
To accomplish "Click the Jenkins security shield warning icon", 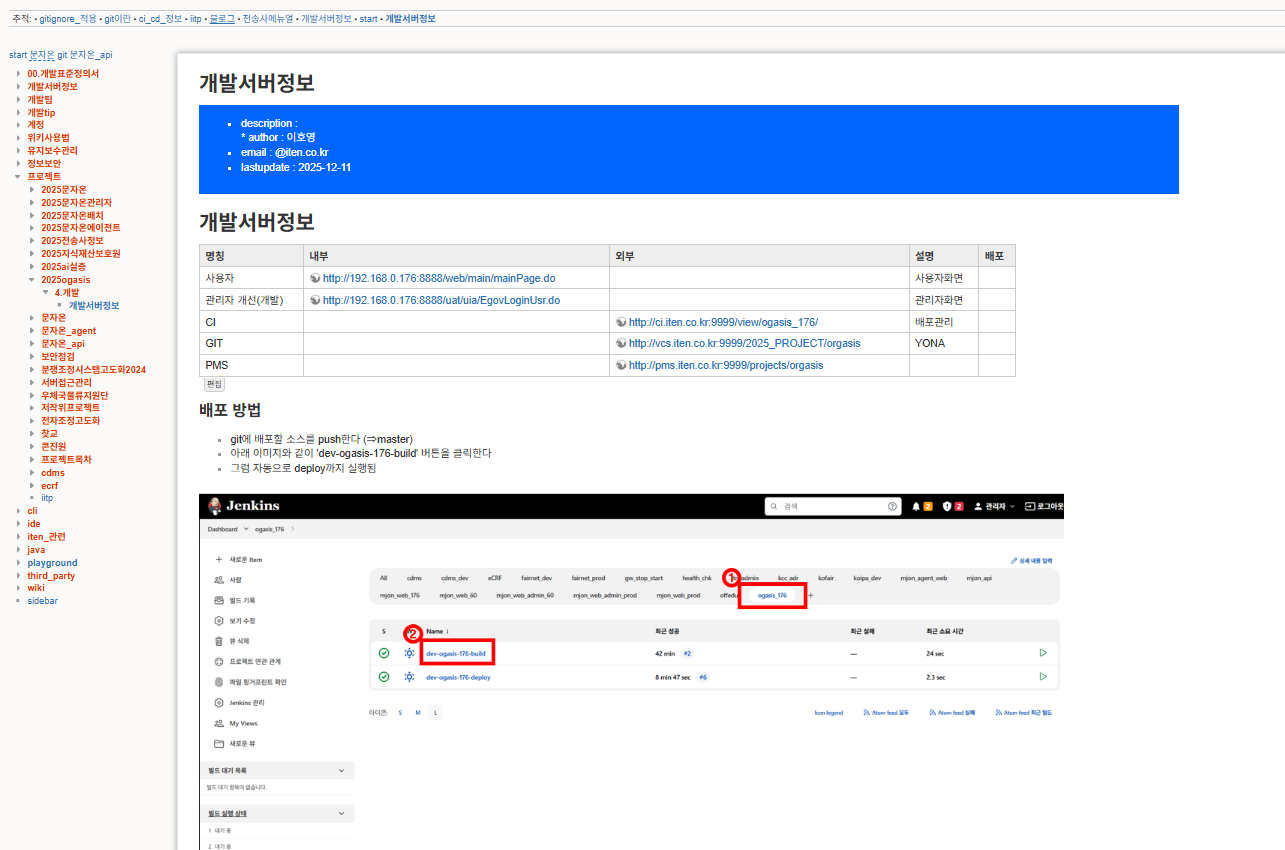I will pyautogui.click(x=947, y=507).
